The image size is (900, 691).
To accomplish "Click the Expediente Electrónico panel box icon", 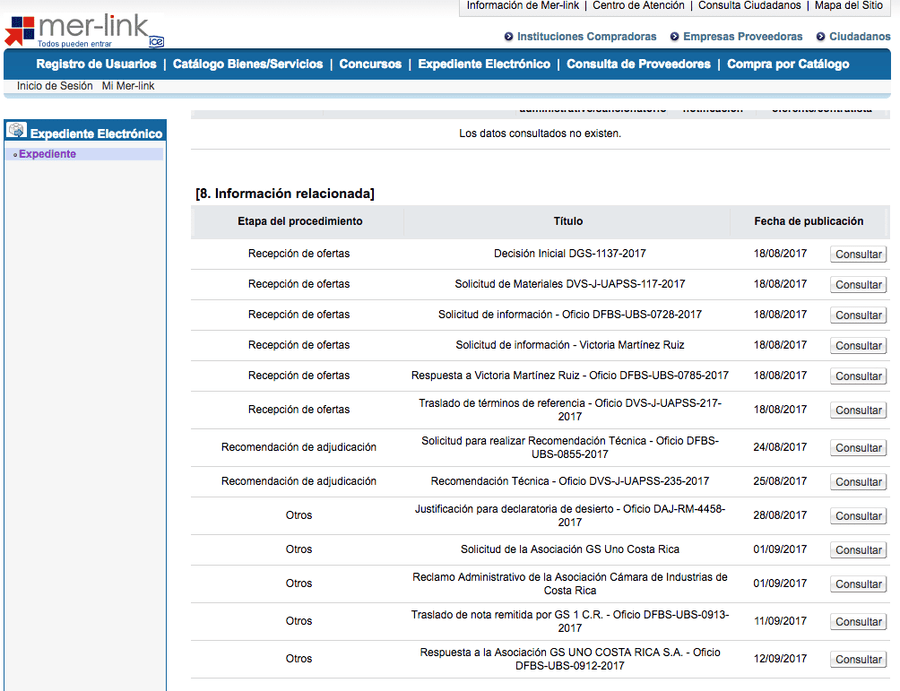I will pyautogui.click(x=16, y=131).
